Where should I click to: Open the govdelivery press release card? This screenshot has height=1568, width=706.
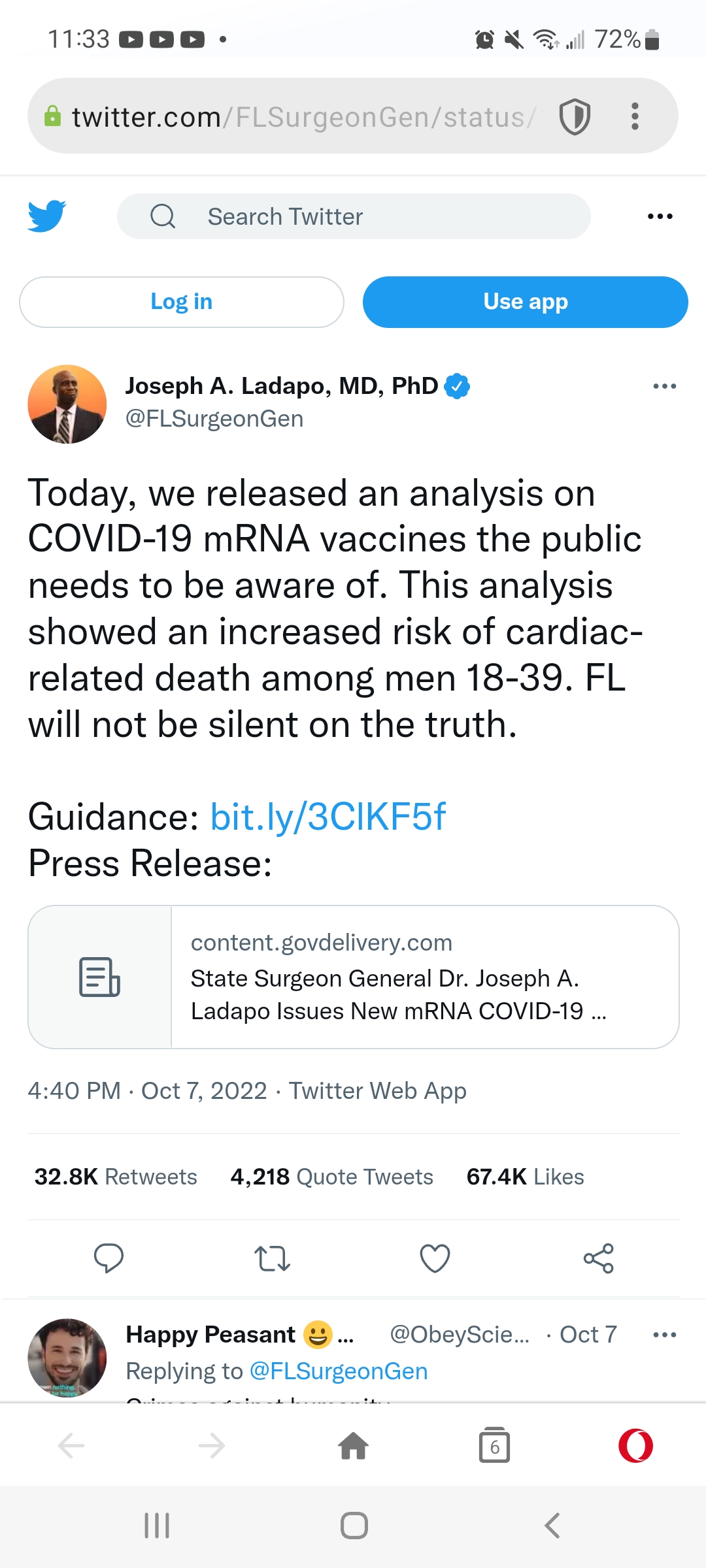354,977
